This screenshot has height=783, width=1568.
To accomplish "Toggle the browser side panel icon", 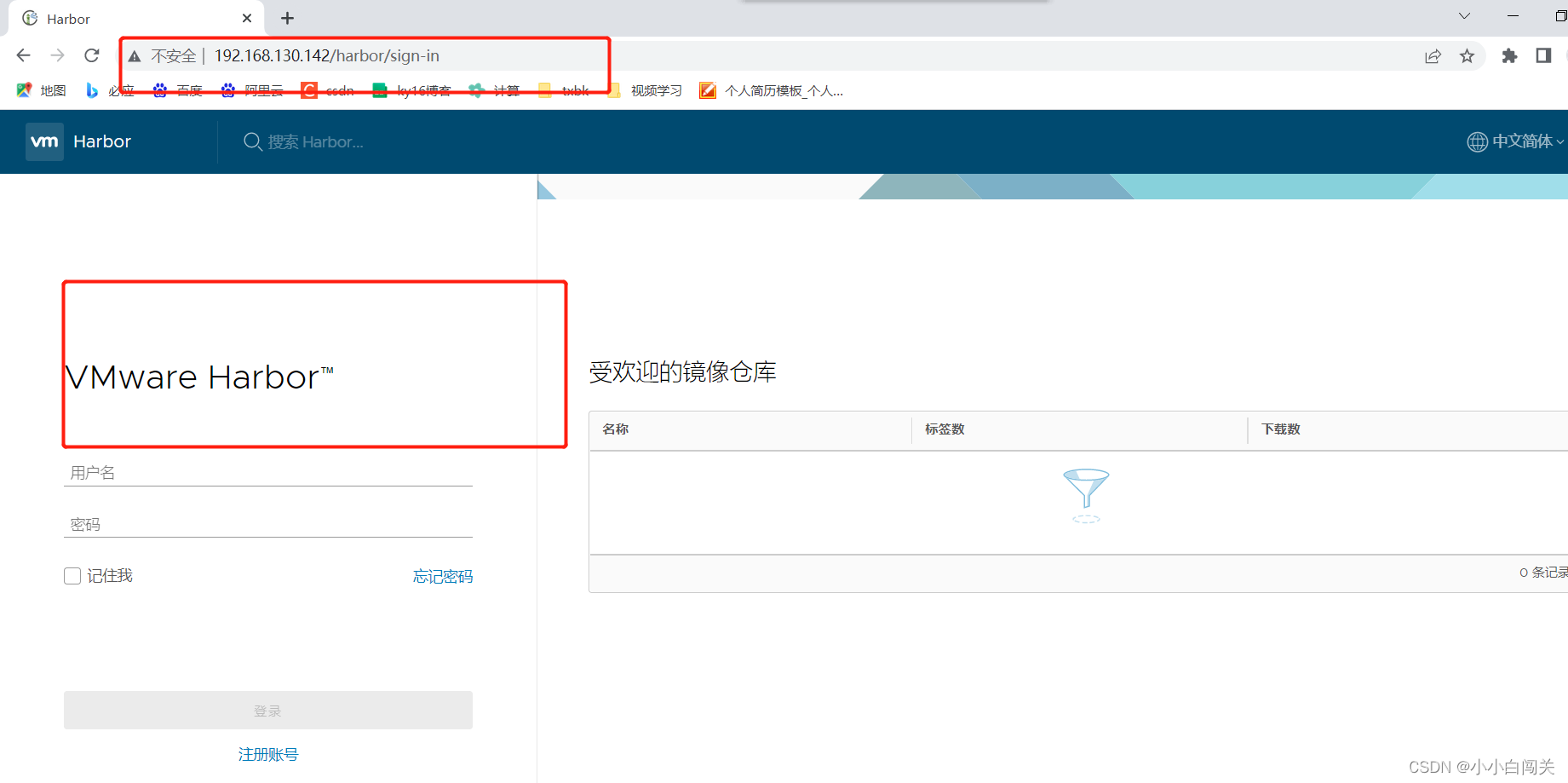I will [x=1543, y=56].
